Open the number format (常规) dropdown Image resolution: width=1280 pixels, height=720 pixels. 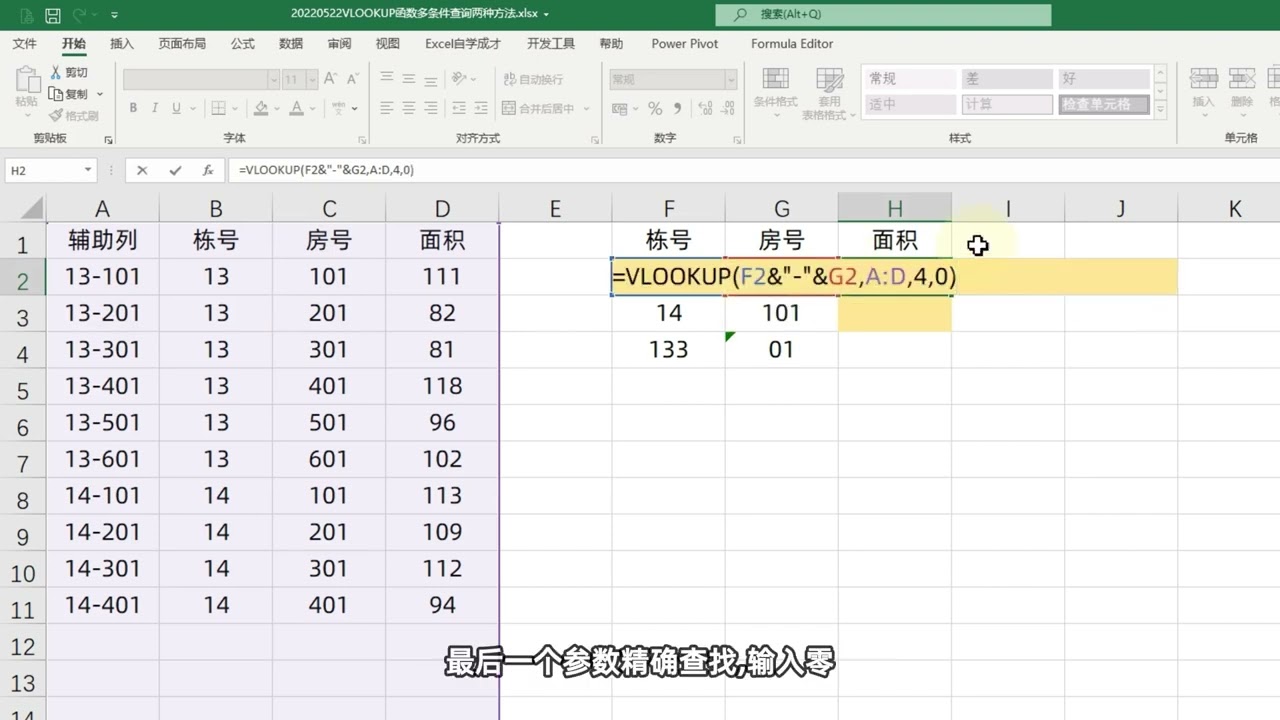click(x=731, y=79)
